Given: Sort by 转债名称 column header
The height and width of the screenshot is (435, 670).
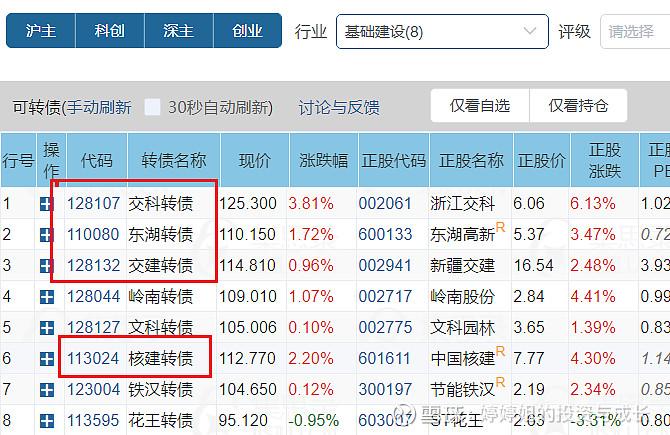Looking at the screenshot, I should pos(174,160).
